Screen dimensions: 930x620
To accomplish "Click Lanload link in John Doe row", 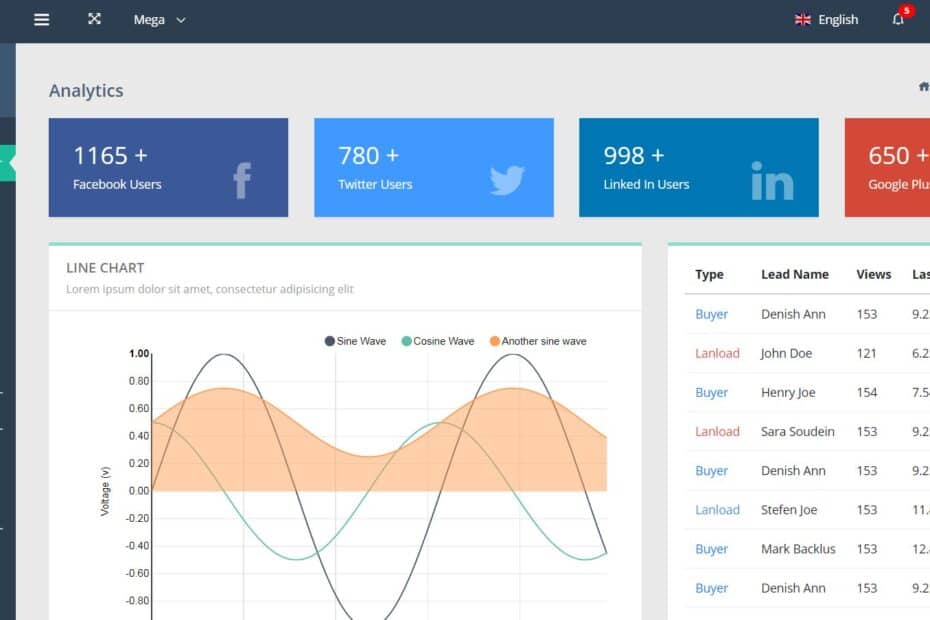I will point(717,353).
